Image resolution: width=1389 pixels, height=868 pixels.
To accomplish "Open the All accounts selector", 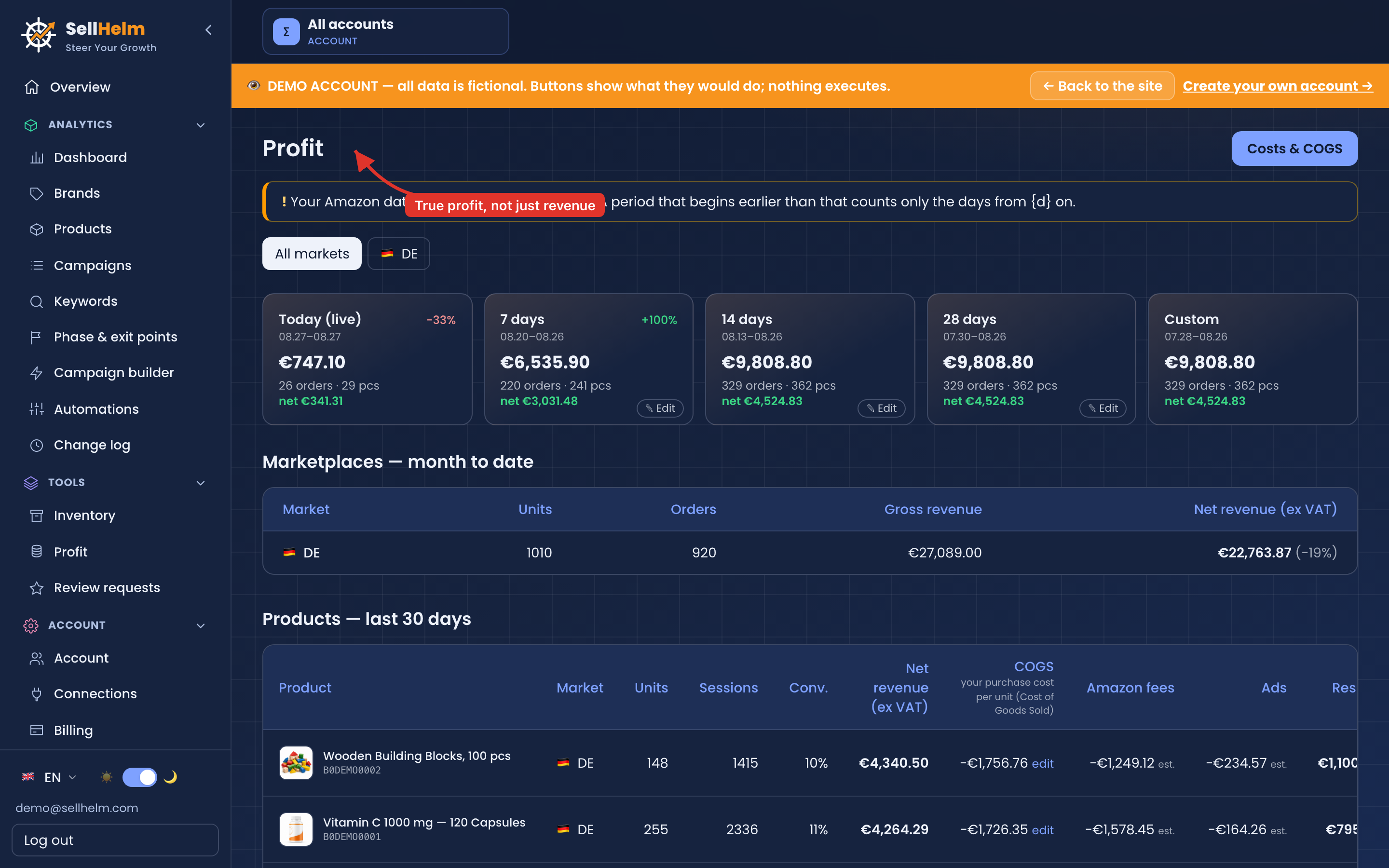I will pyautogui.click(x=386, y=31).
